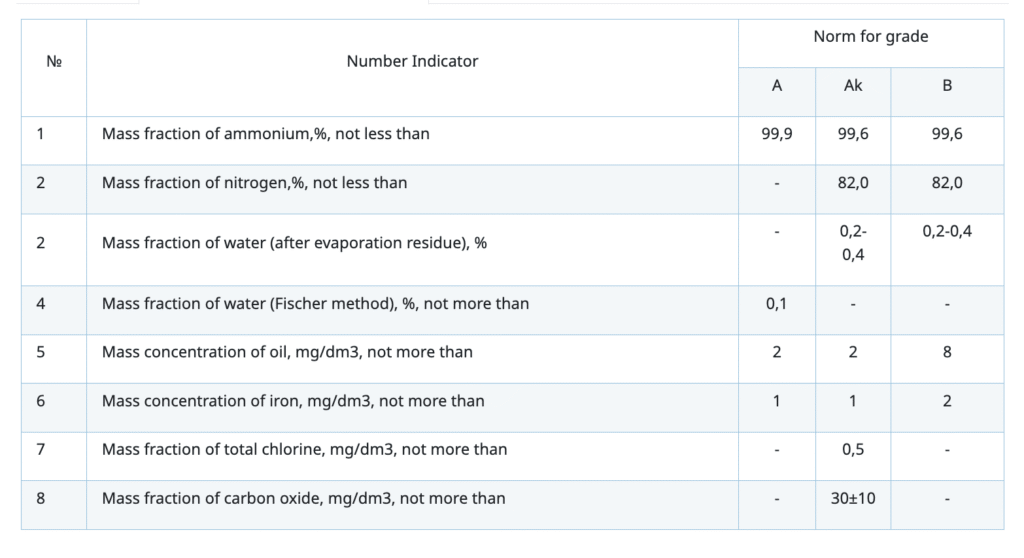The image size is (1024, 558).
Task: Click "Mass fraction of carbon oxide" label
Action: tap(303, 498)
